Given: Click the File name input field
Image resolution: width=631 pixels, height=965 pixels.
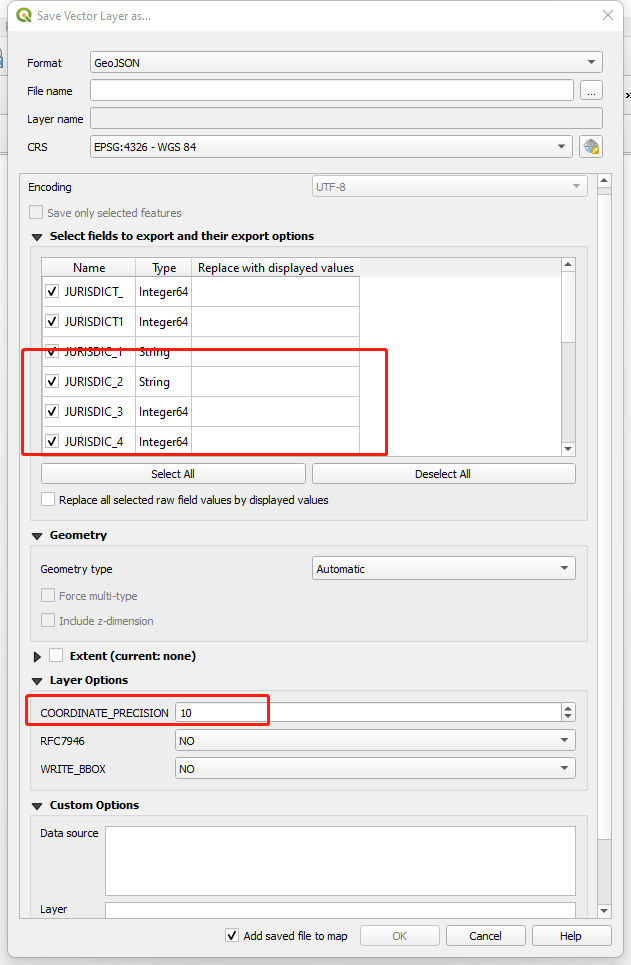Looking at the screenshot, I should click(x=331, y=91).
